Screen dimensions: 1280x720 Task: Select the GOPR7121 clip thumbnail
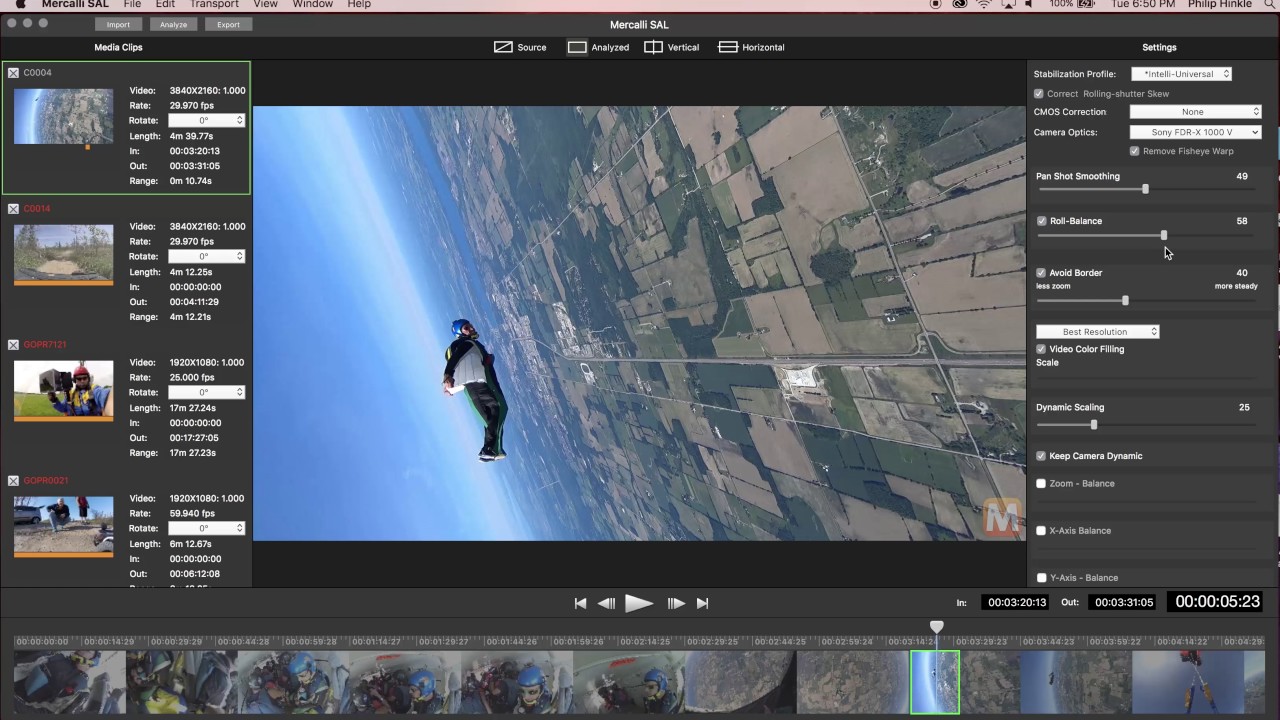(64, 389)
